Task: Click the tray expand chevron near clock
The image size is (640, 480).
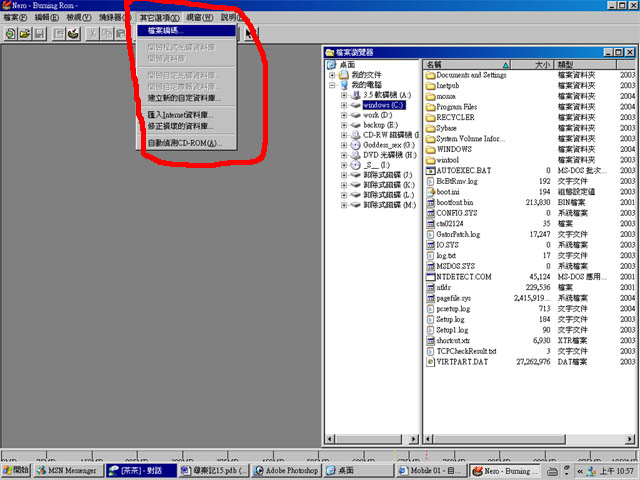Action: click(x=580, y=471)
